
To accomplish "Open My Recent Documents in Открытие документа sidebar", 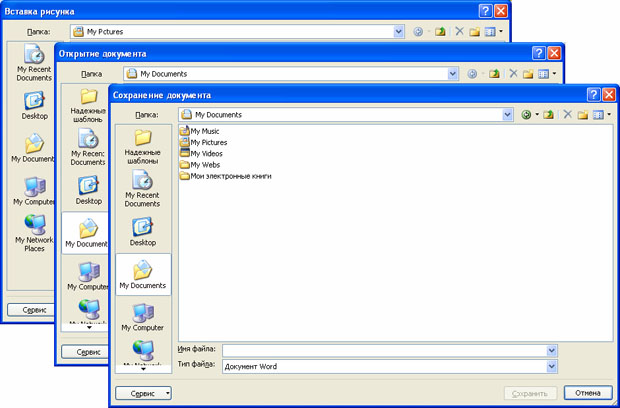I will tap(88, 147).
